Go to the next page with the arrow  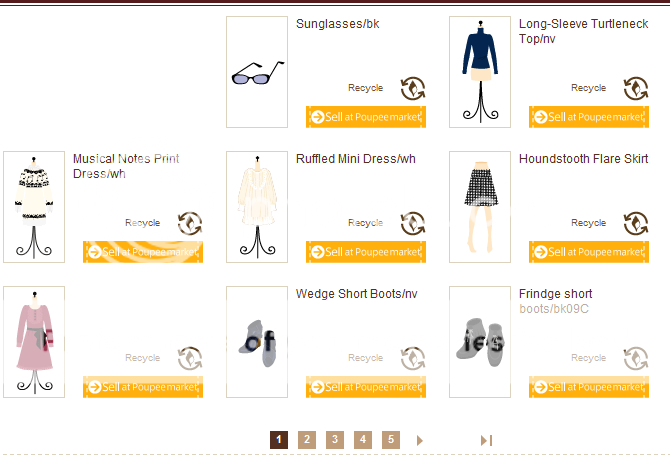(420, 440)
